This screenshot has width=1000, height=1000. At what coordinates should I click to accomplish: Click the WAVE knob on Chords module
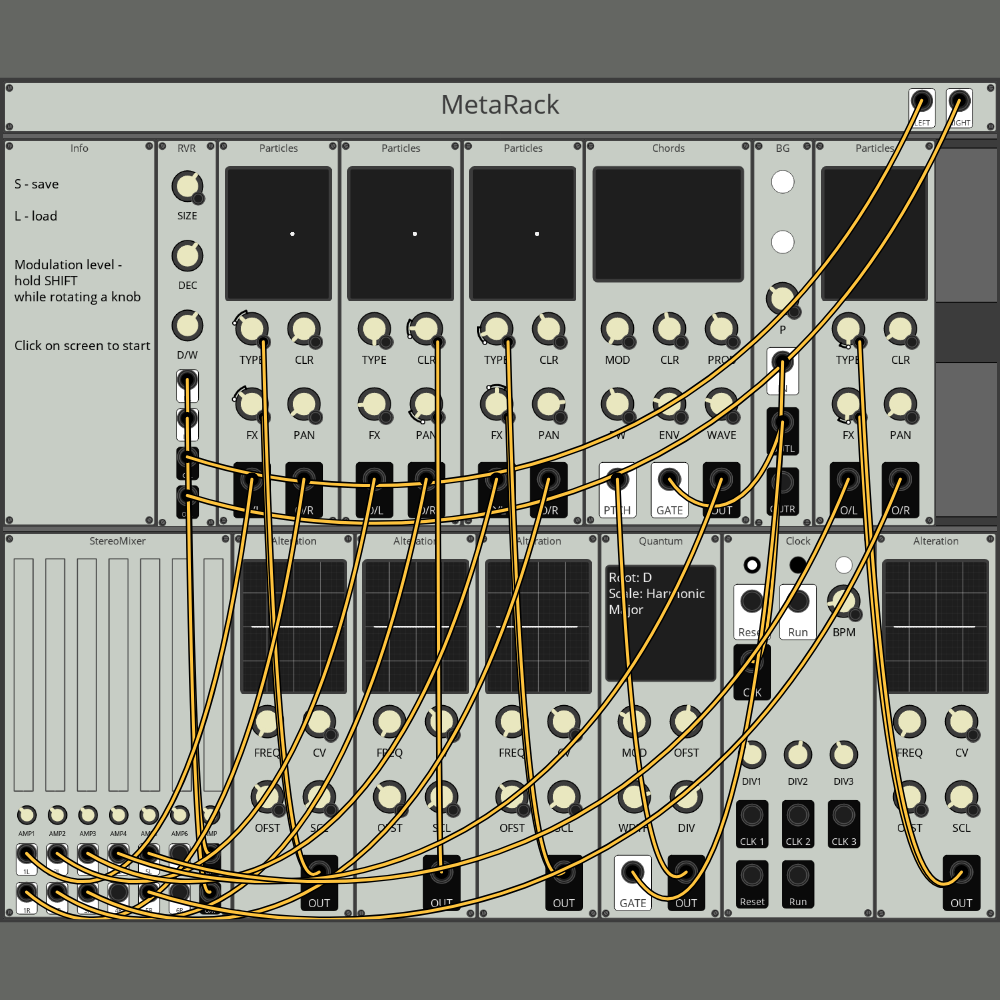click(721, 404)
